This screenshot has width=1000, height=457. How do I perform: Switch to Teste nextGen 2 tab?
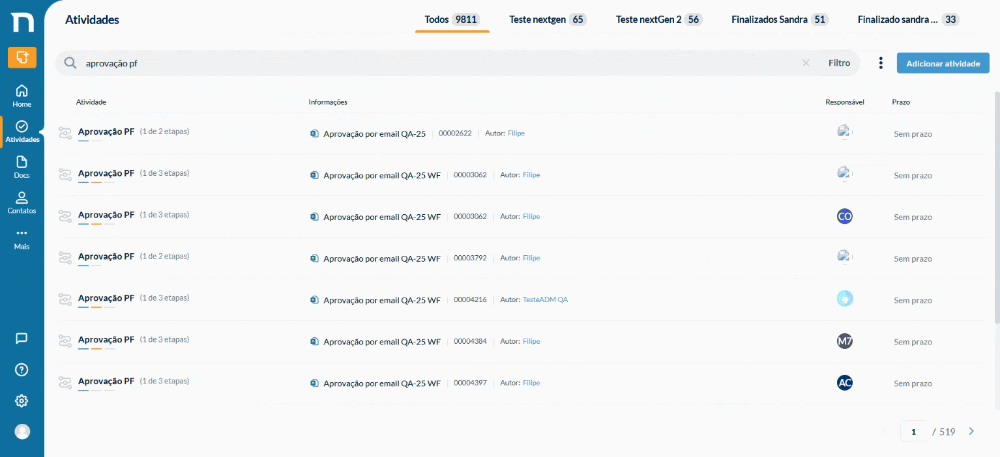(x=659, y=20)
